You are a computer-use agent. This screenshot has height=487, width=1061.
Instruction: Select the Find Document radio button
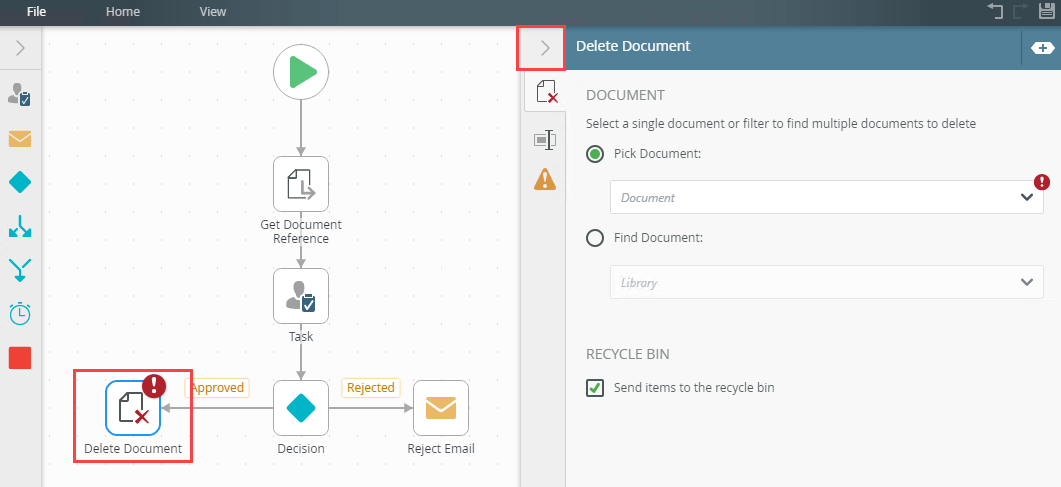(595, 238)
